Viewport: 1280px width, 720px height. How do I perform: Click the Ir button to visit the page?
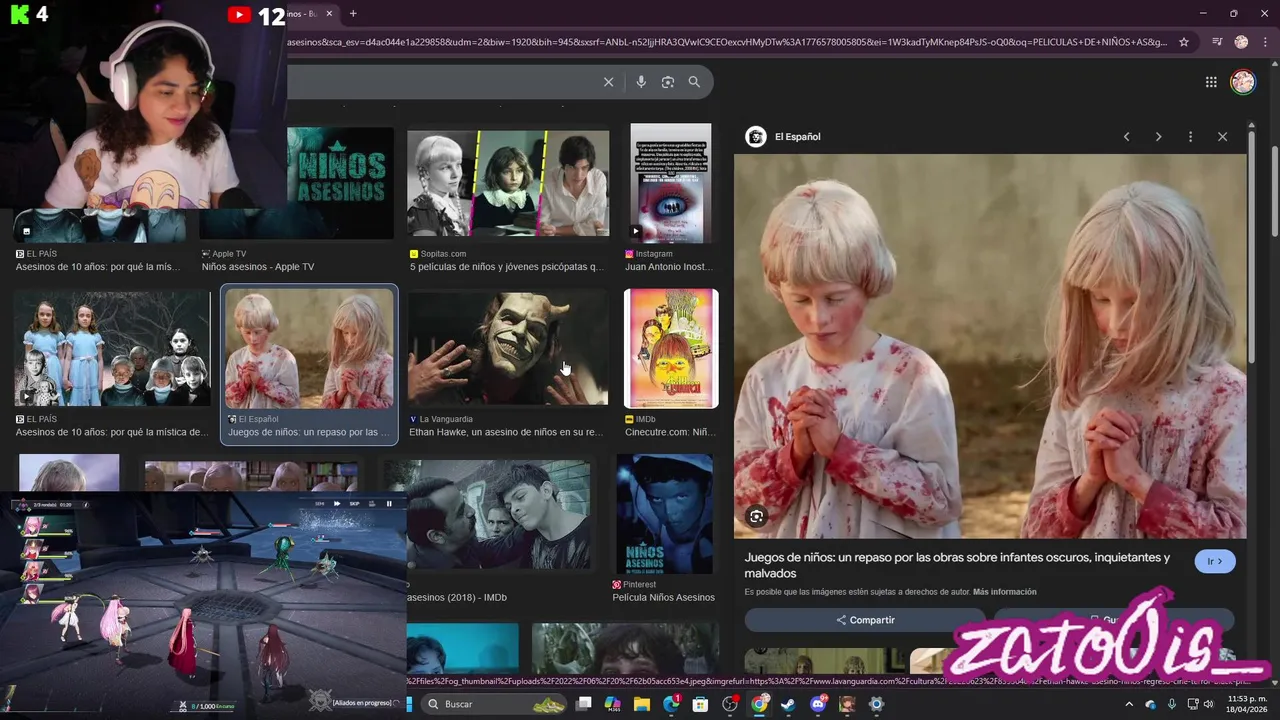[x=1215, y=562]
